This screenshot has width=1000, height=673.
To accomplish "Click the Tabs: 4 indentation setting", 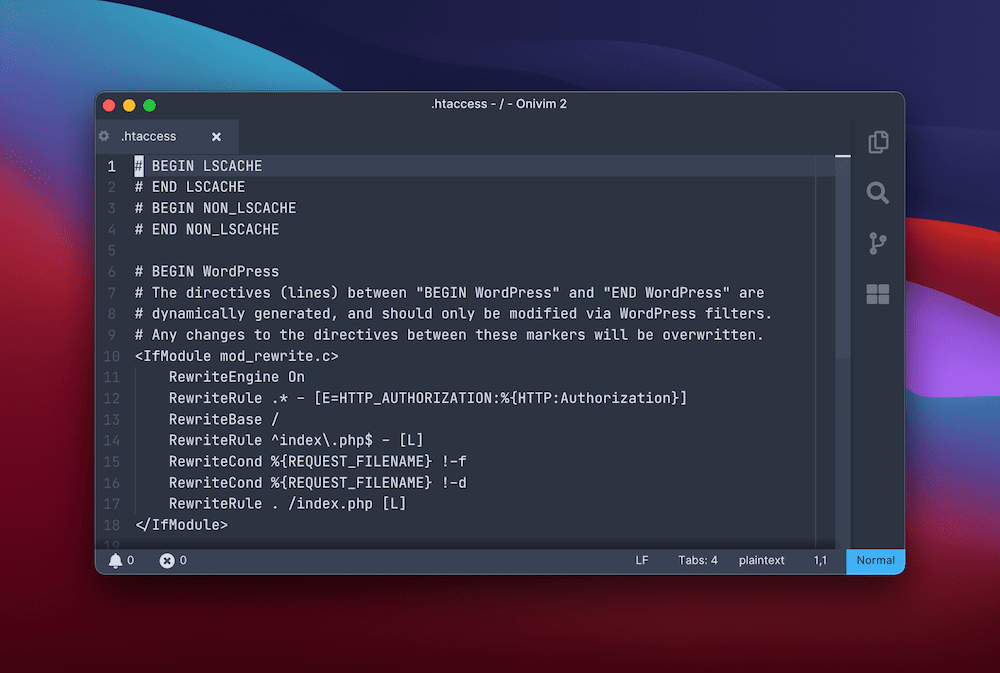I will (x=697, y=560).
